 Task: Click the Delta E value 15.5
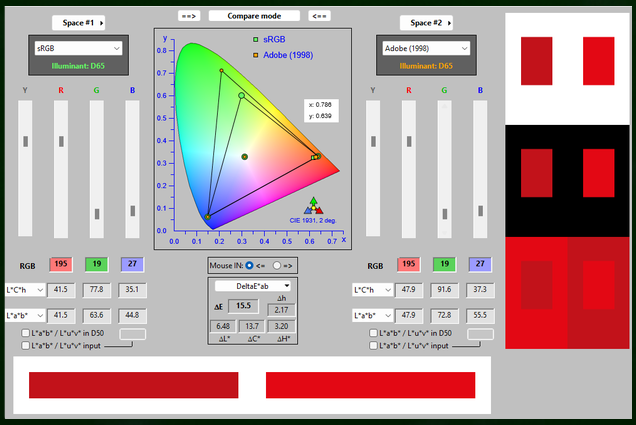[x=243, y=306]
